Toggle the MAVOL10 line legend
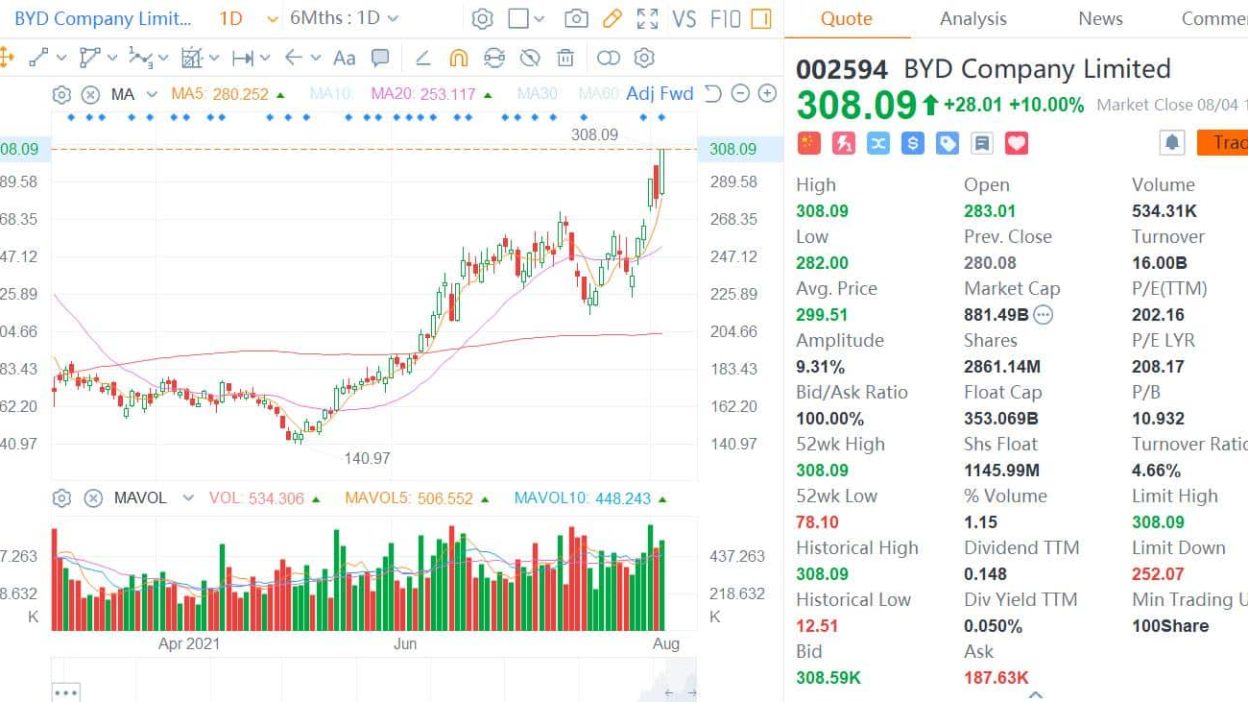Viewport: 1248px width, 702px height. click(590, 498)
